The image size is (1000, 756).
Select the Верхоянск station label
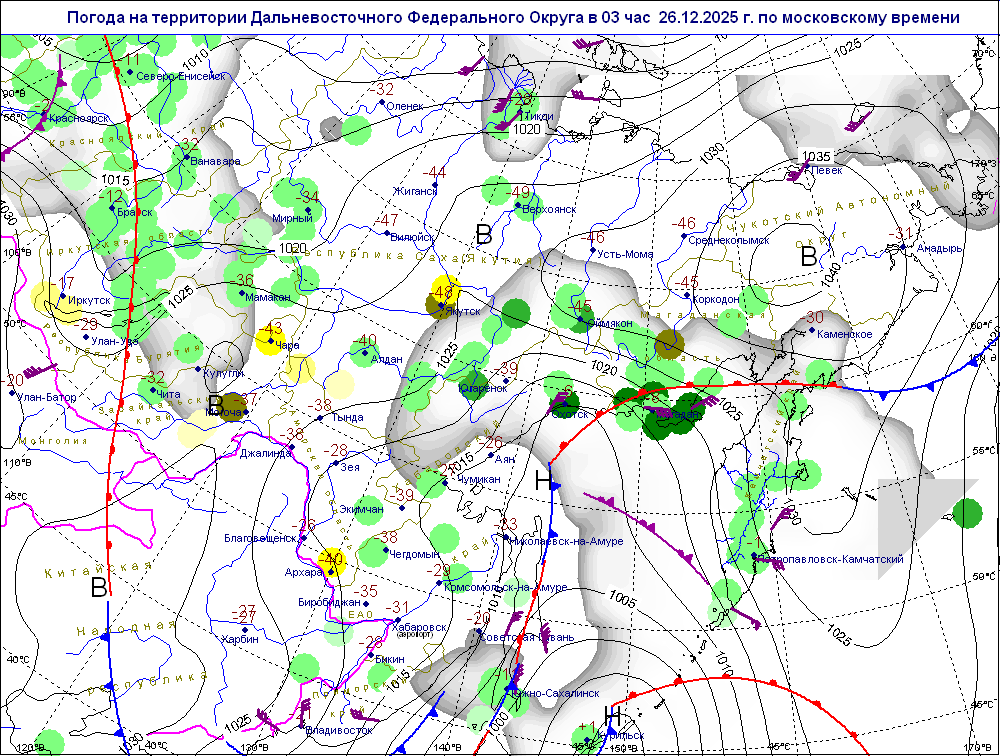click(548, 209)
